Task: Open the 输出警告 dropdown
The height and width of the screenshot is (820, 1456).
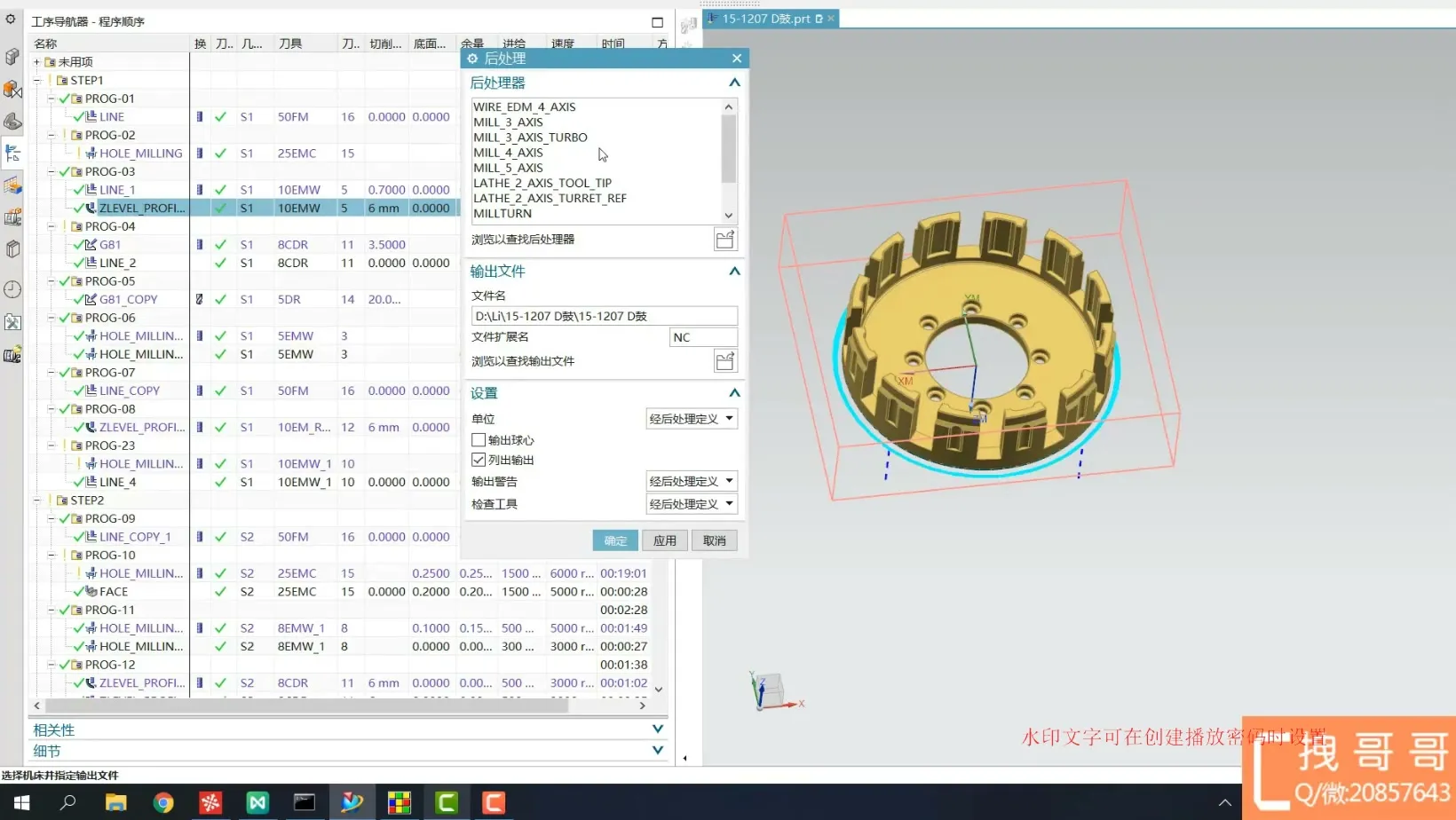Action: coord(692,481)
